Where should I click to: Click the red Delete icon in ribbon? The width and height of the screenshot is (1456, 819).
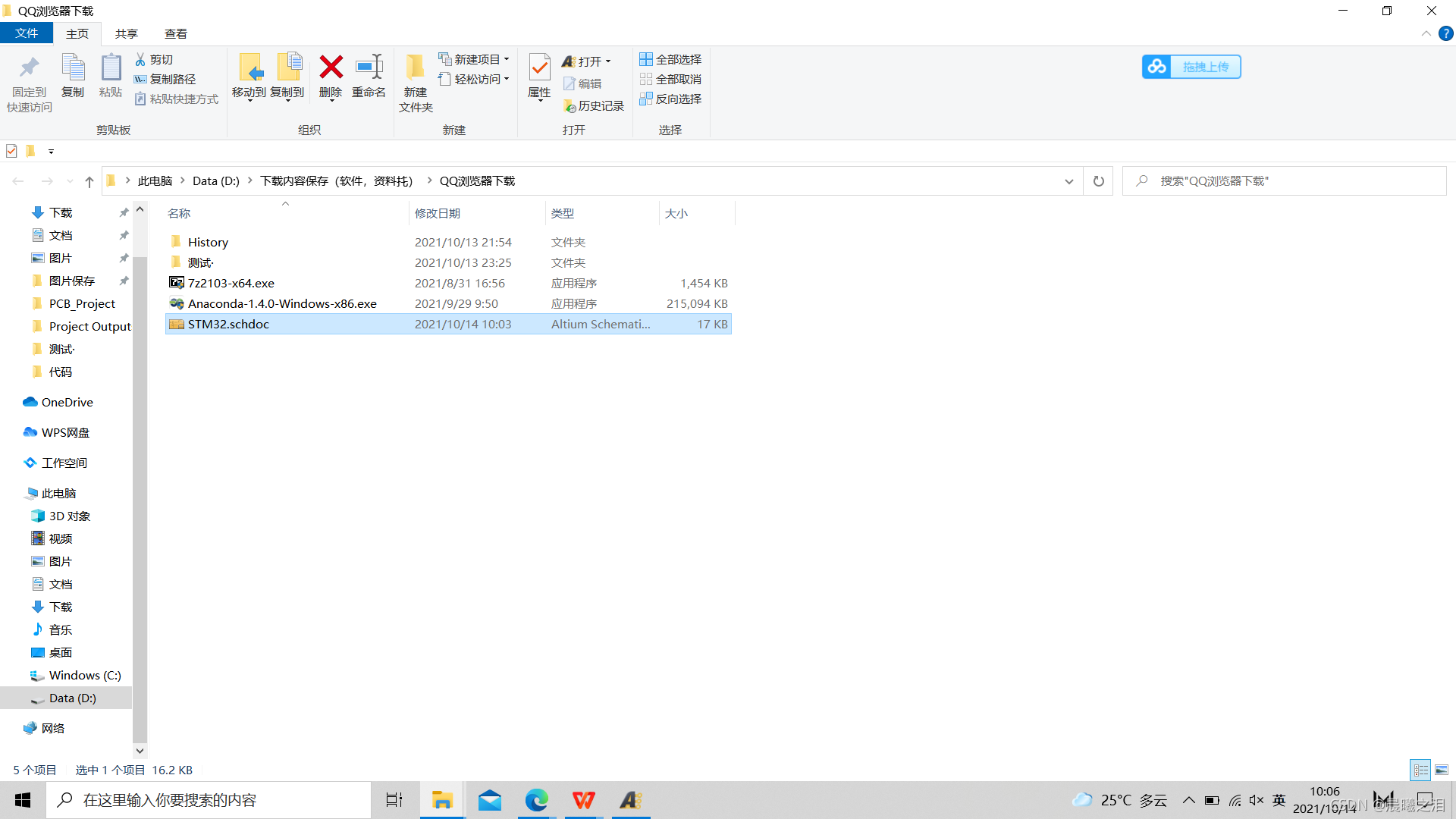pos(331,68)
